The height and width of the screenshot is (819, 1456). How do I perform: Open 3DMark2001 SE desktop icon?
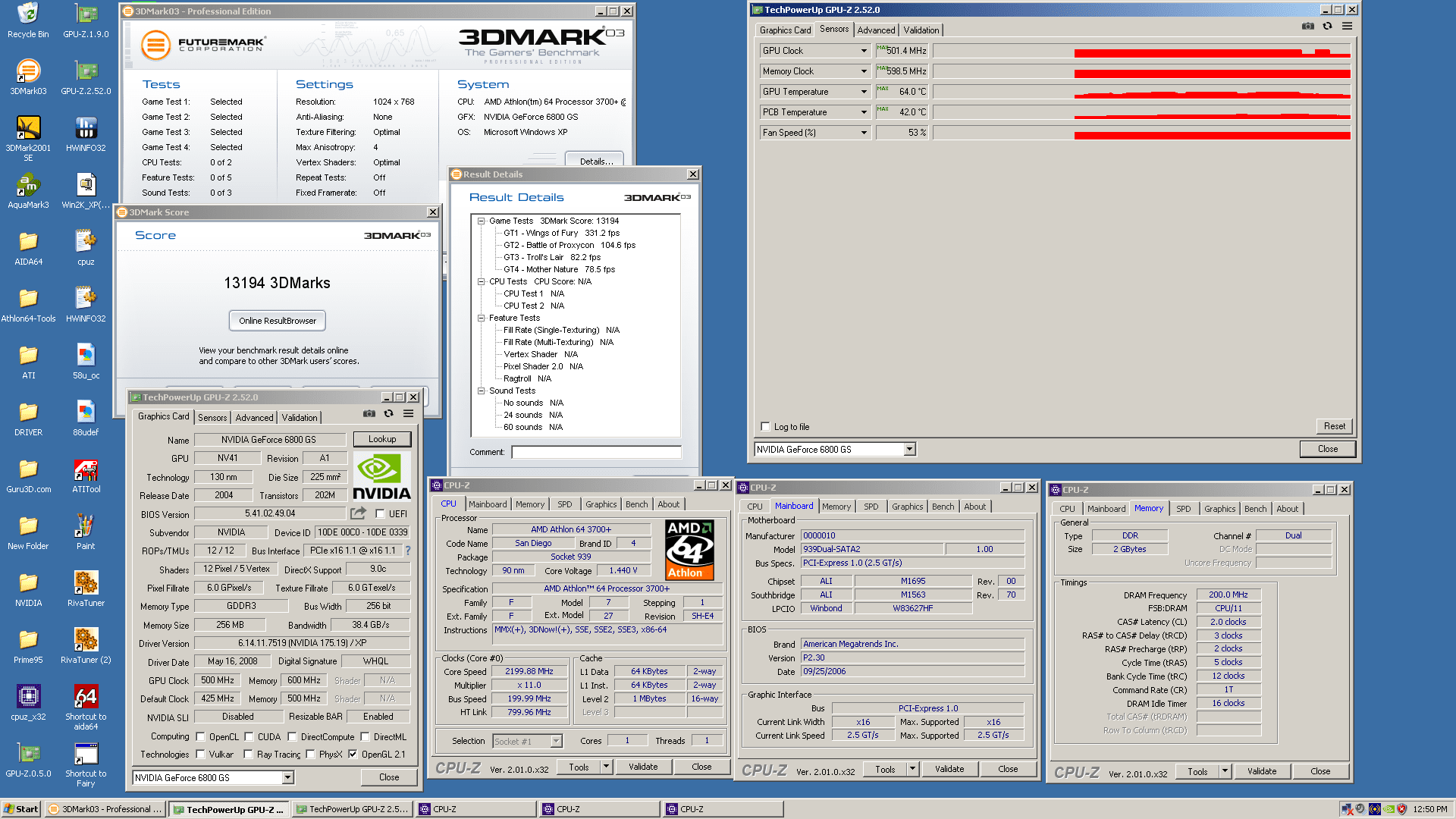click(x=28, y=138)
